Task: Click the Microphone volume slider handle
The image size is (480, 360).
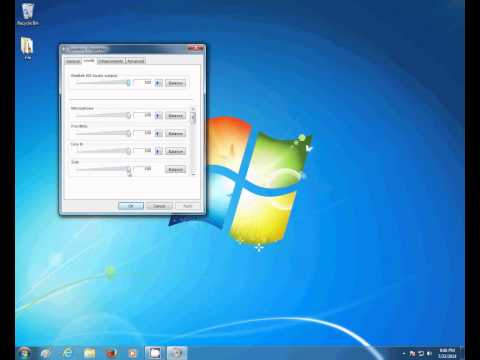Action: tap(128, 115)
